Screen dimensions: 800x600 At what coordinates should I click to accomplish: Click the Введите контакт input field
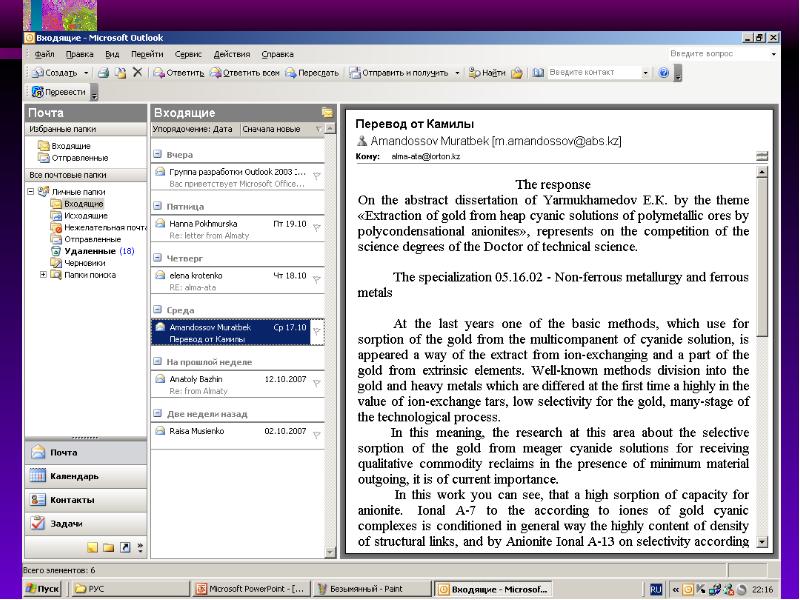[x=593, y=72]
